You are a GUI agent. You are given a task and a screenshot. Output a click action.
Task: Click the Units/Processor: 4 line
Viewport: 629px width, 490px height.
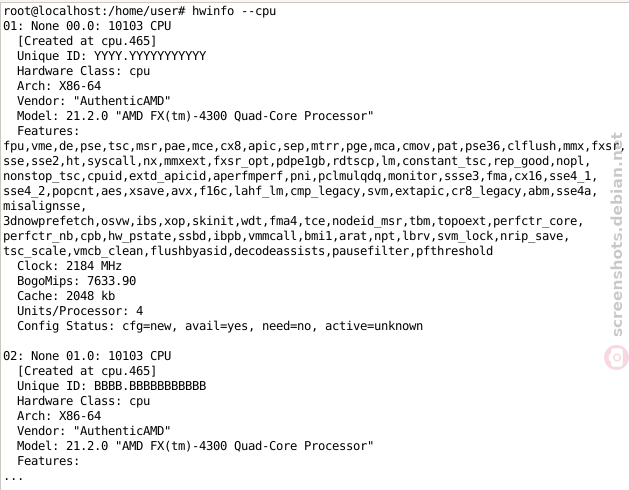(80, 311)
